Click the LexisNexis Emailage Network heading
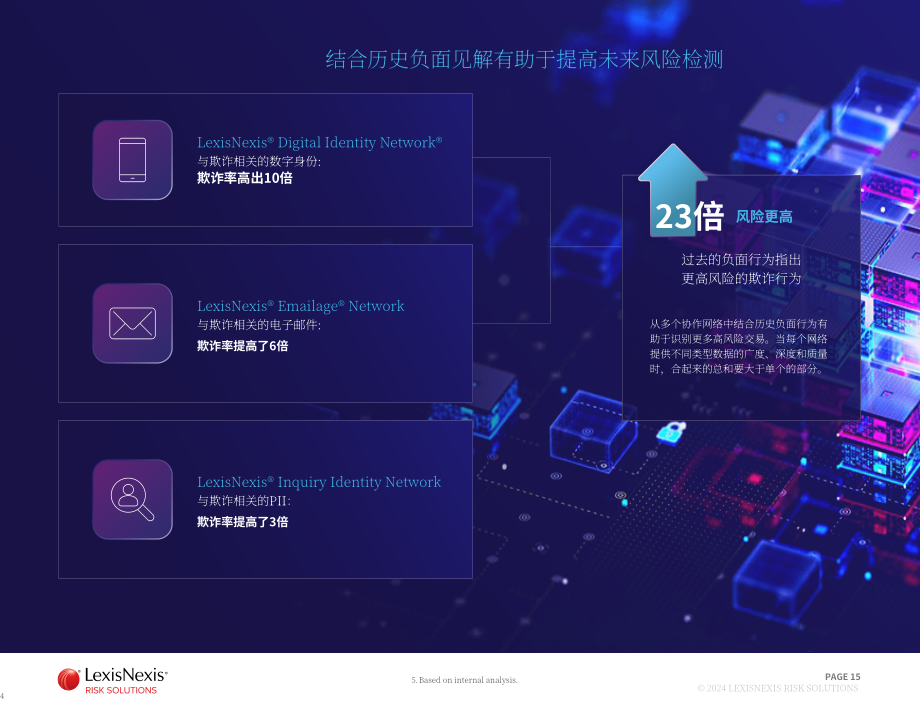 pyautogui.click(x=300, y=306)
